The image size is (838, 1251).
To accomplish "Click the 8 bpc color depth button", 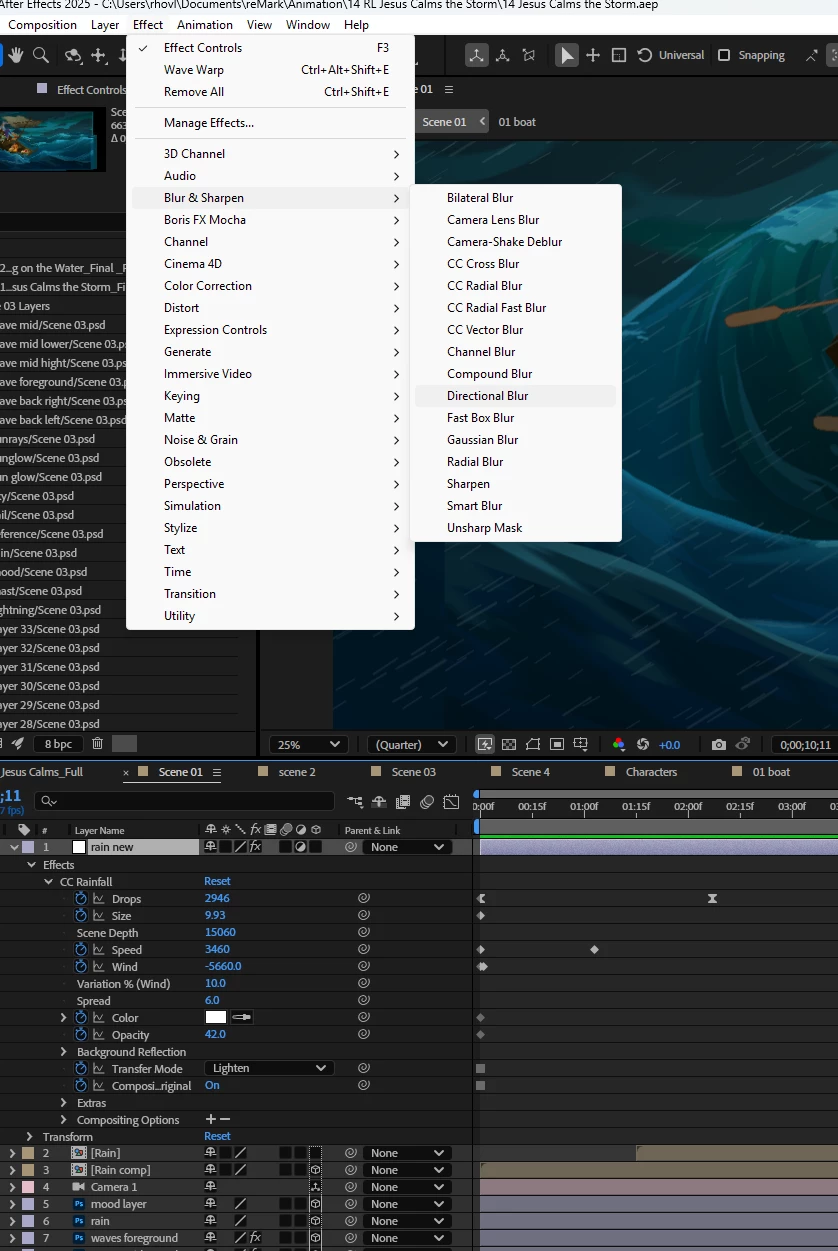I will click(x=58, y=744).
